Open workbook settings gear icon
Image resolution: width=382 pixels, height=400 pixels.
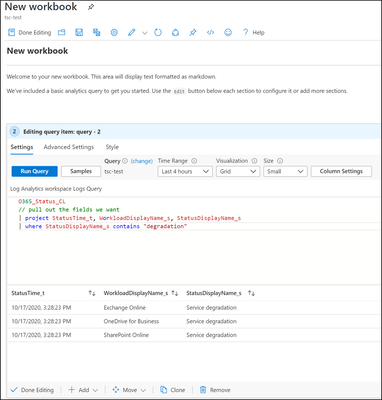[x=114, y=32]
